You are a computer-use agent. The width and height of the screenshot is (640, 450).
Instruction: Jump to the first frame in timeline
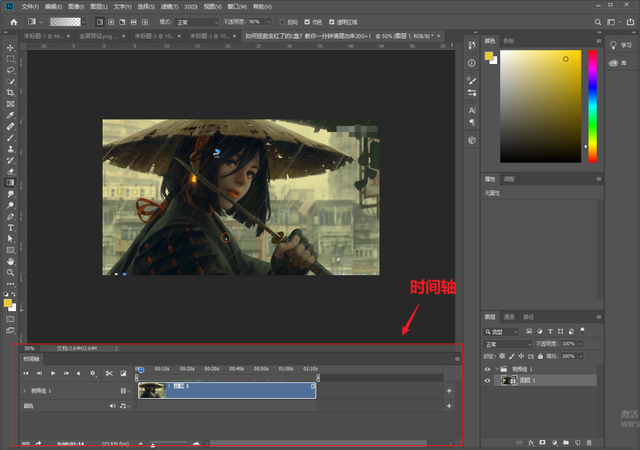27,374
